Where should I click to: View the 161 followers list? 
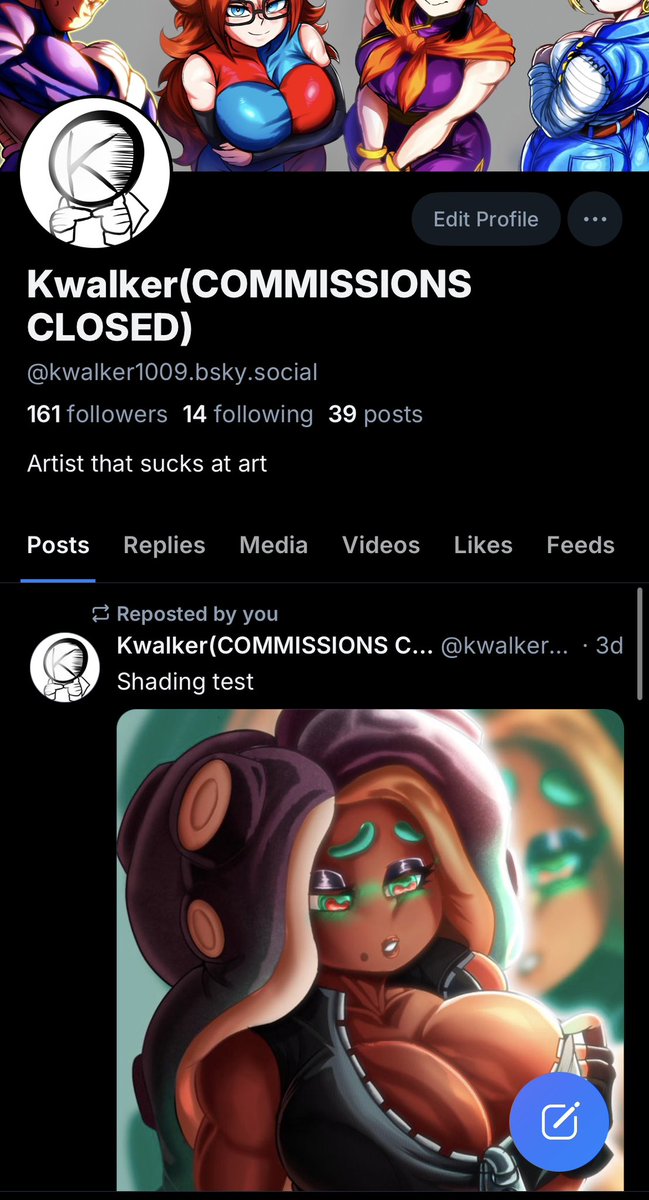click(x=97, y=414)
